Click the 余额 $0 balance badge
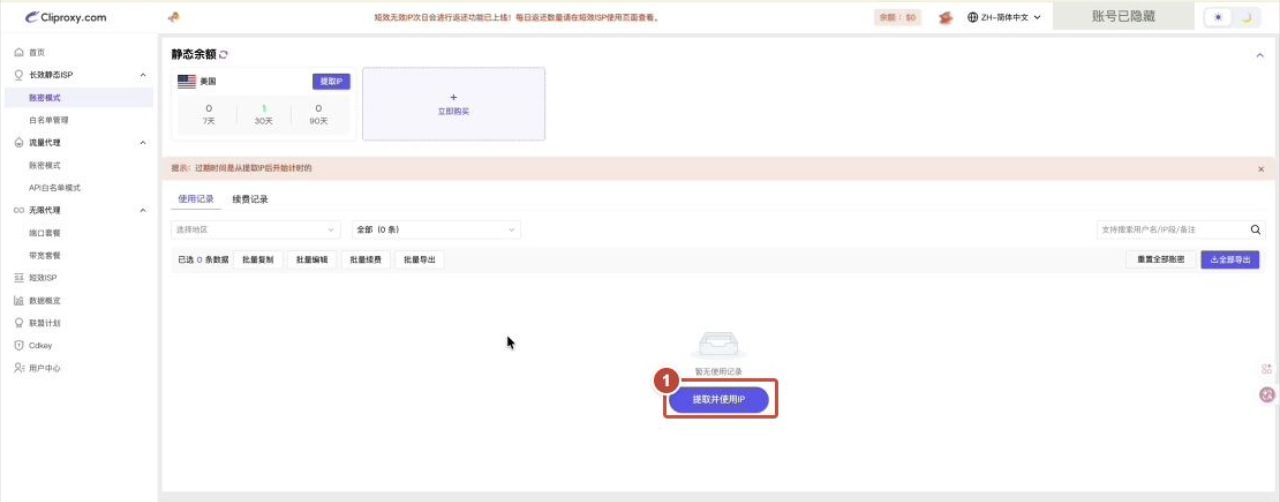Screen dimensions: 1280x502 (897, 18)
